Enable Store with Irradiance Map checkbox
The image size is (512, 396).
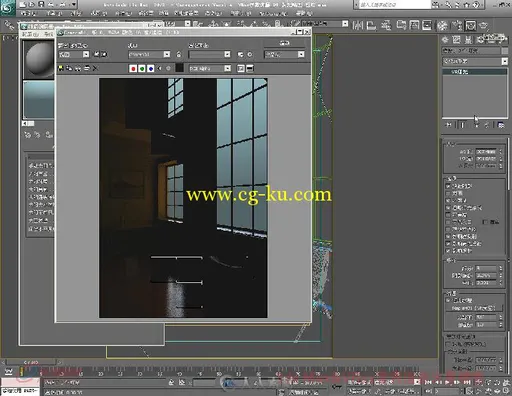tap(448, 229)
